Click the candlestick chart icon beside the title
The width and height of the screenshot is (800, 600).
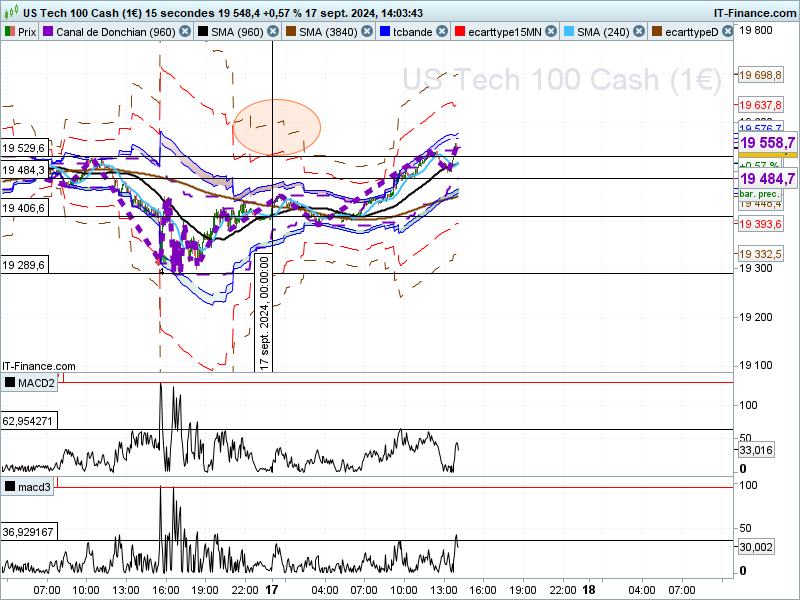pyautogui.click(x=11, y=11)
